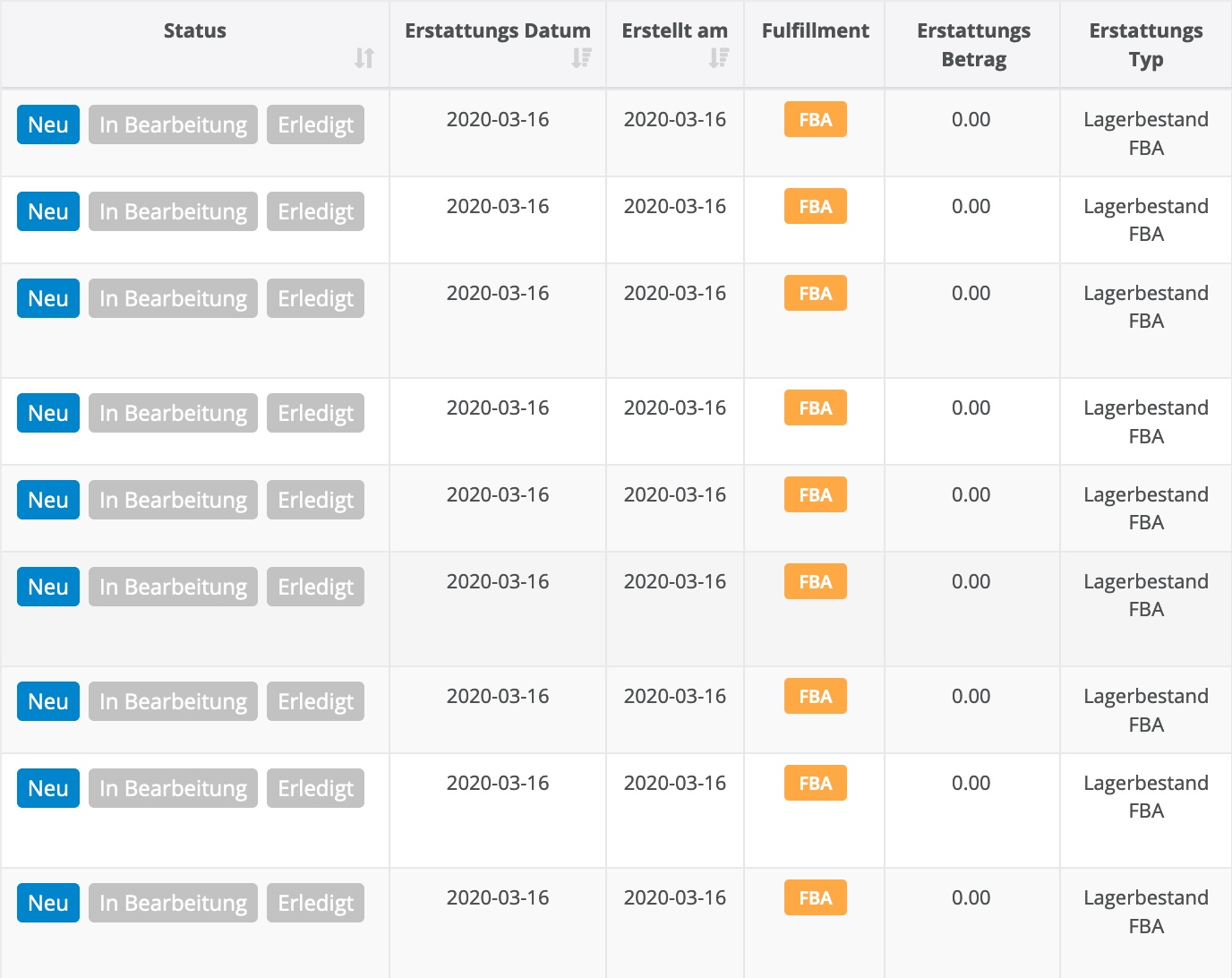
Task: Click the Fulfillment column header
Action: [815, 30]
